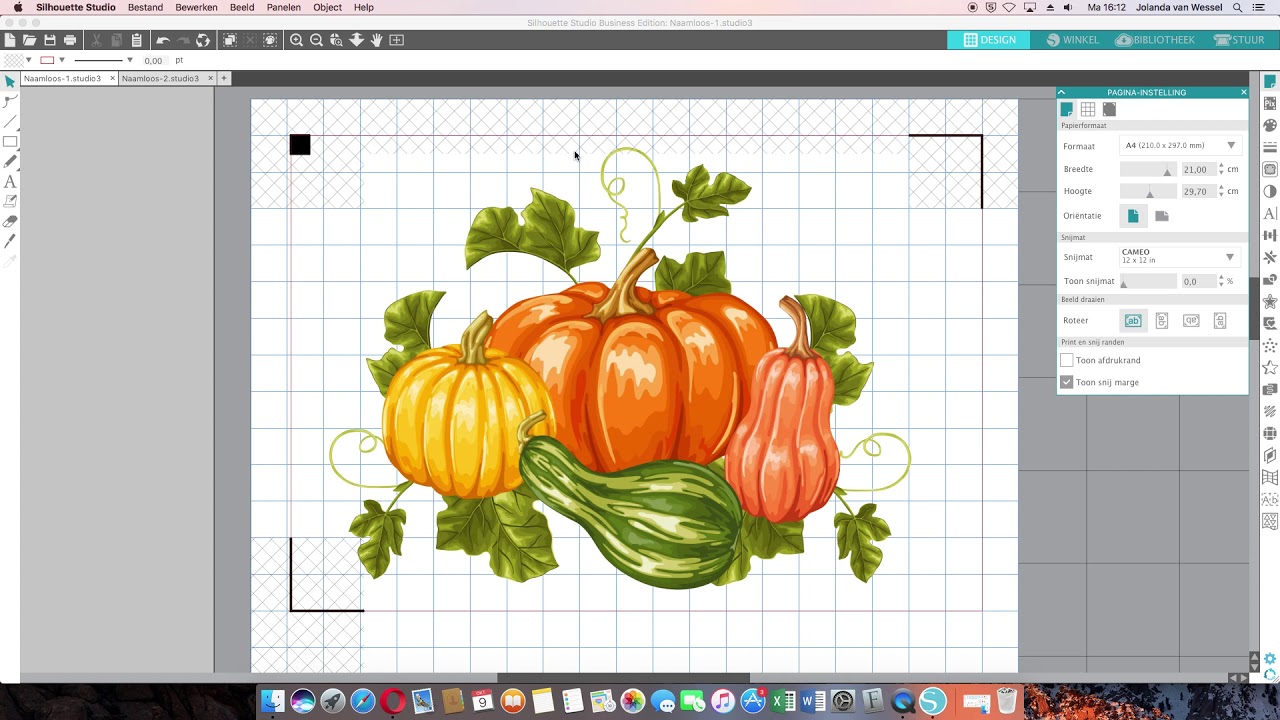This screenshot has width=1280, height=720.
Task: Undo the last action
Action: [x=163, y=40]
